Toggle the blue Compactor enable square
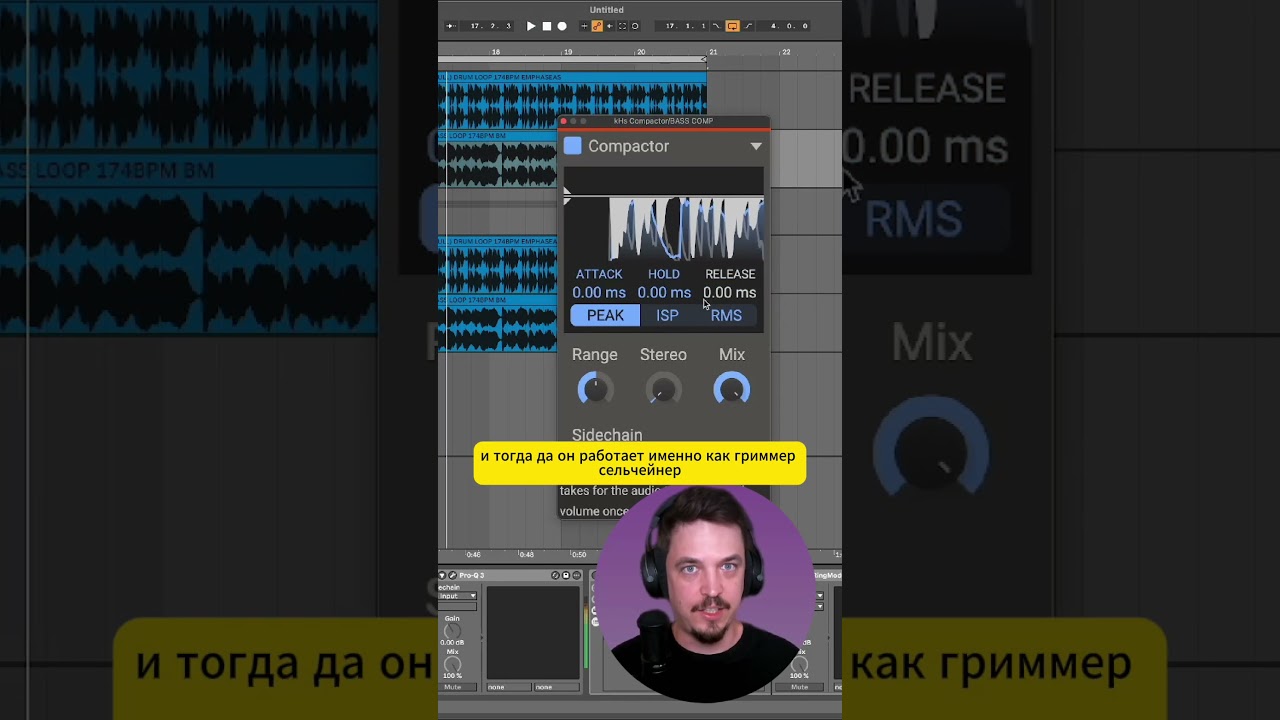The height and width of the screenshot is (720, 1280). tap(572, 146)
